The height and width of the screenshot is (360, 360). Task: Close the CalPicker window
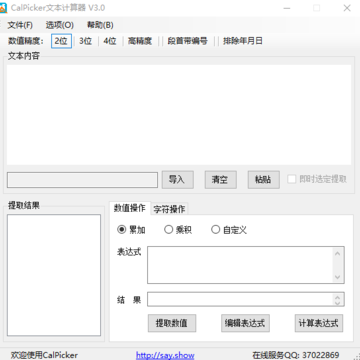347,8
